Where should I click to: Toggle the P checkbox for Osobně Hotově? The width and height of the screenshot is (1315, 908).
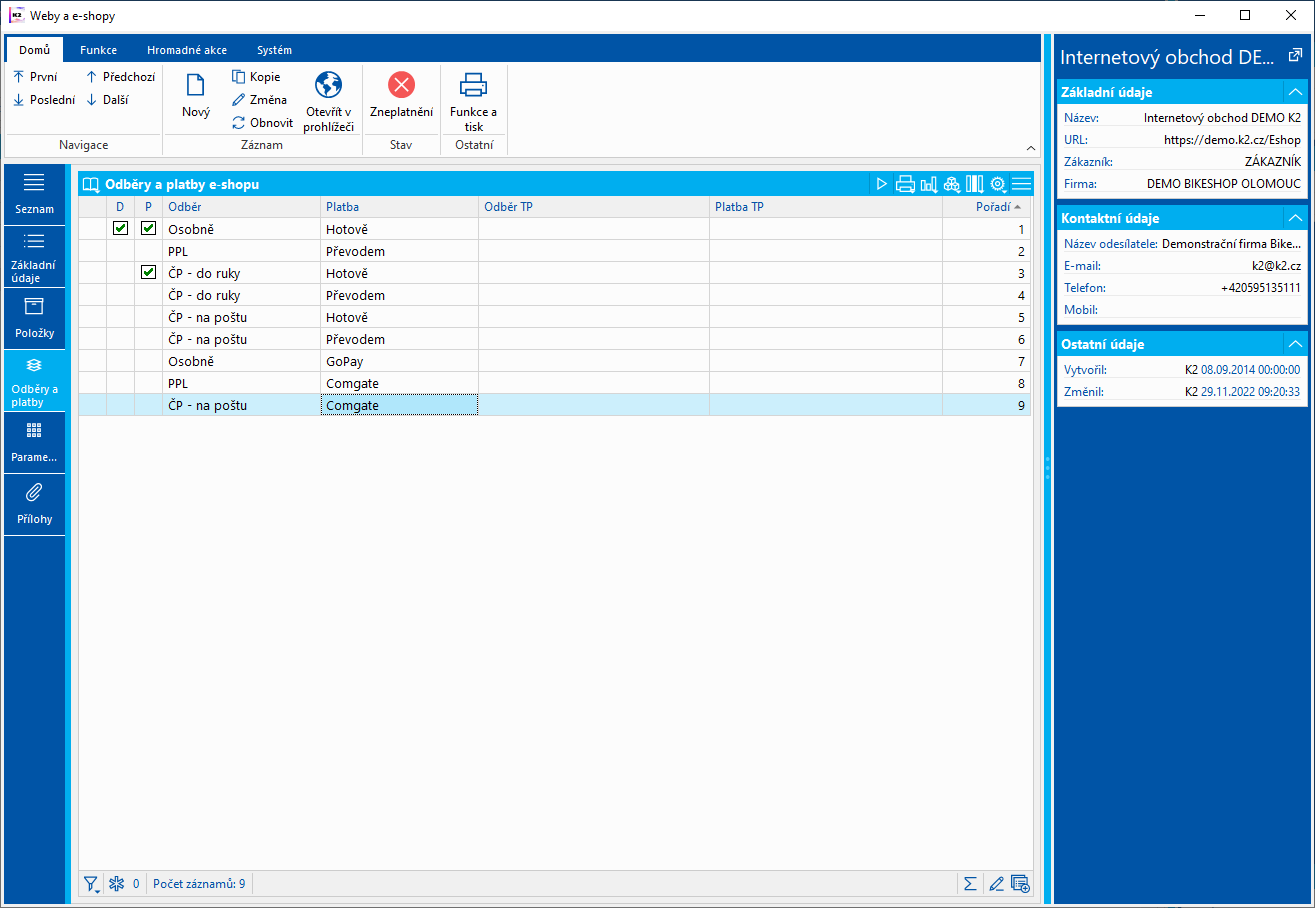point(149,229)
